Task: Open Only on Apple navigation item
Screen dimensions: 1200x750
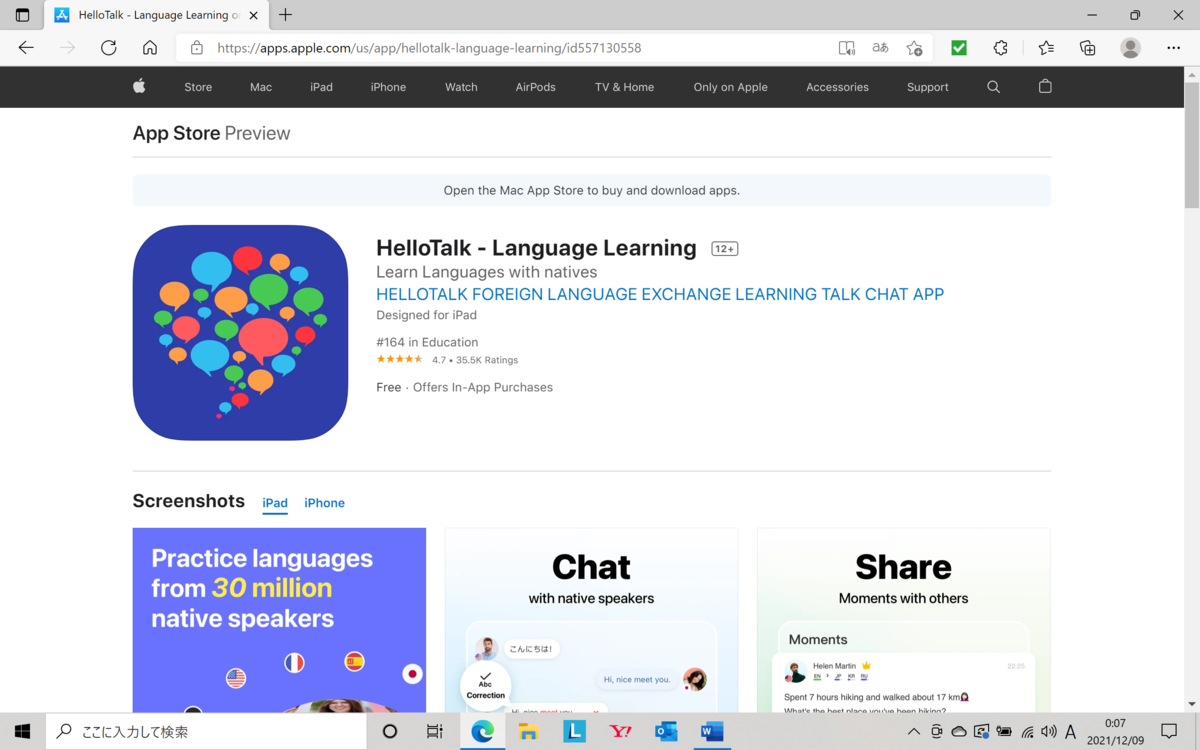Action: [730, 87]
